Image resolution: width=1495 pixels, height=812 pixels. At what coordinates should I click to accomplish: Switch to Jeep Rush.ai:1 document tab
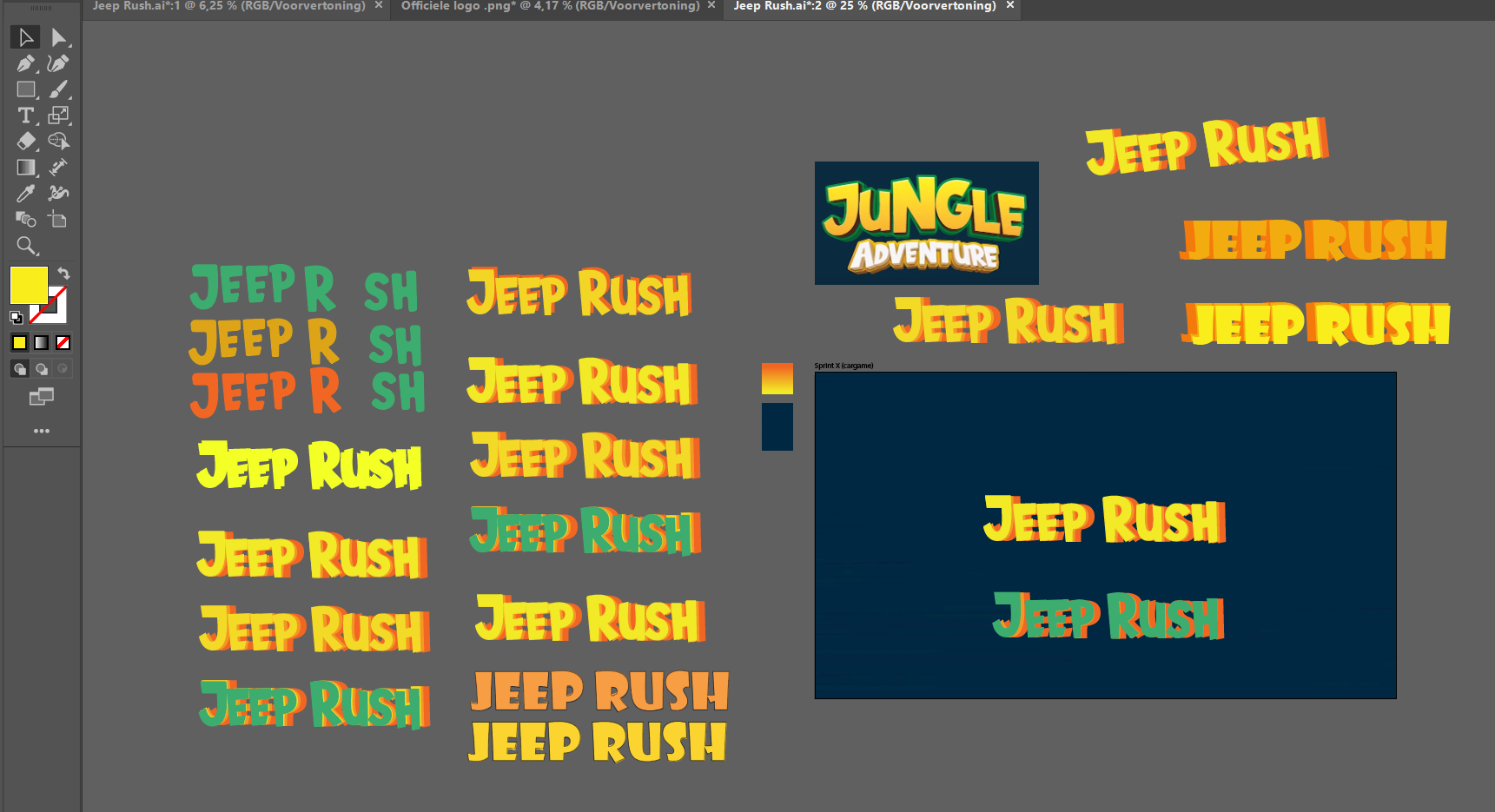click(228, 6)
